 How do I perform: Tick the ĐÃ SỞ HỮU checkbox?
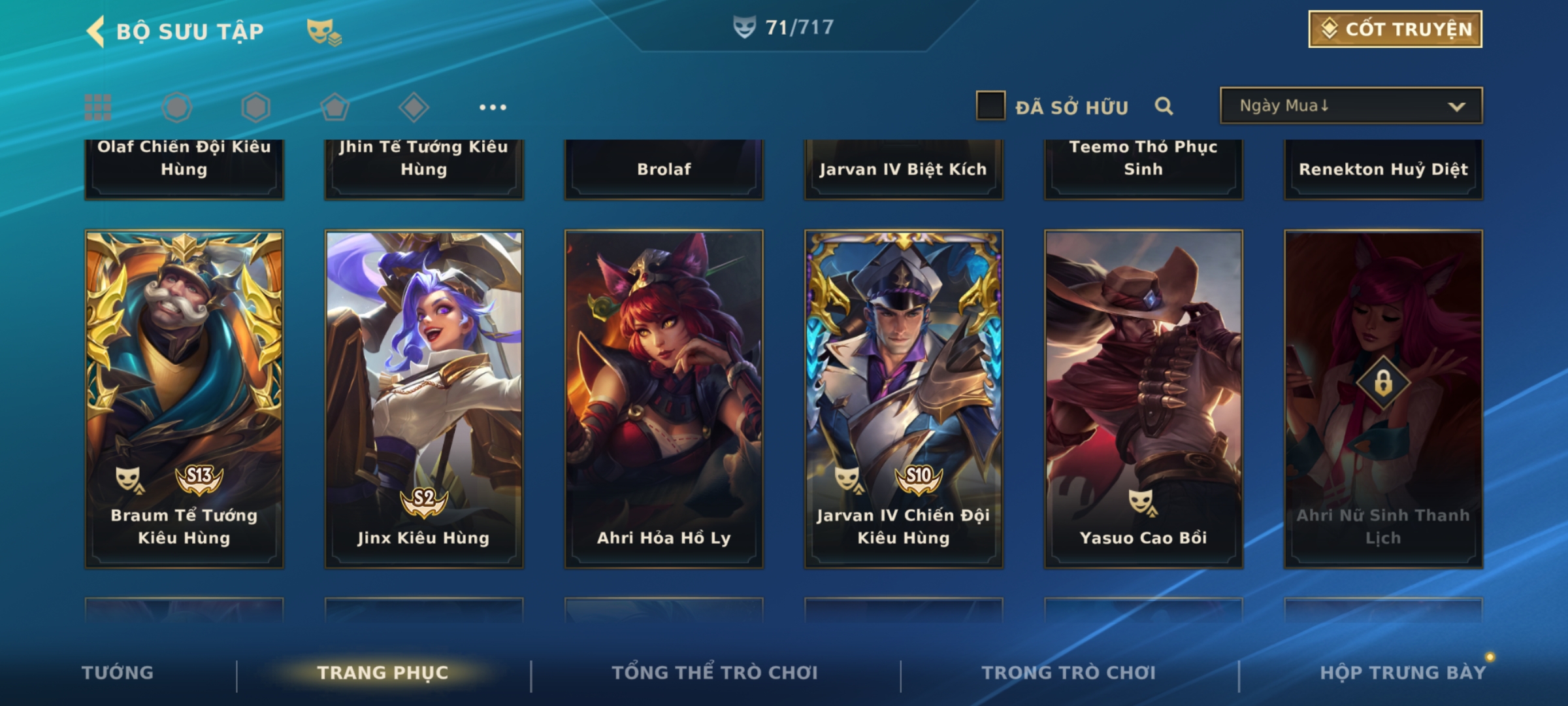990,106
